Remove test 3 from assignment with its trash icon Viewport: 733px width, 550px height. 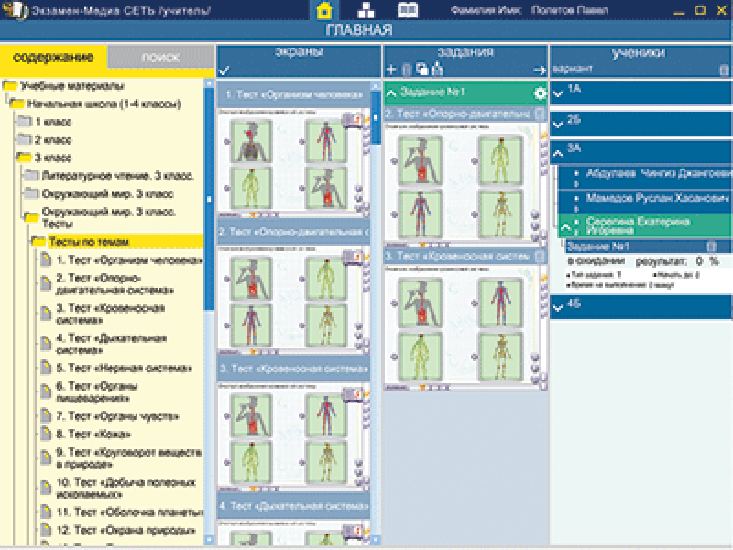(x=539, y=256)
